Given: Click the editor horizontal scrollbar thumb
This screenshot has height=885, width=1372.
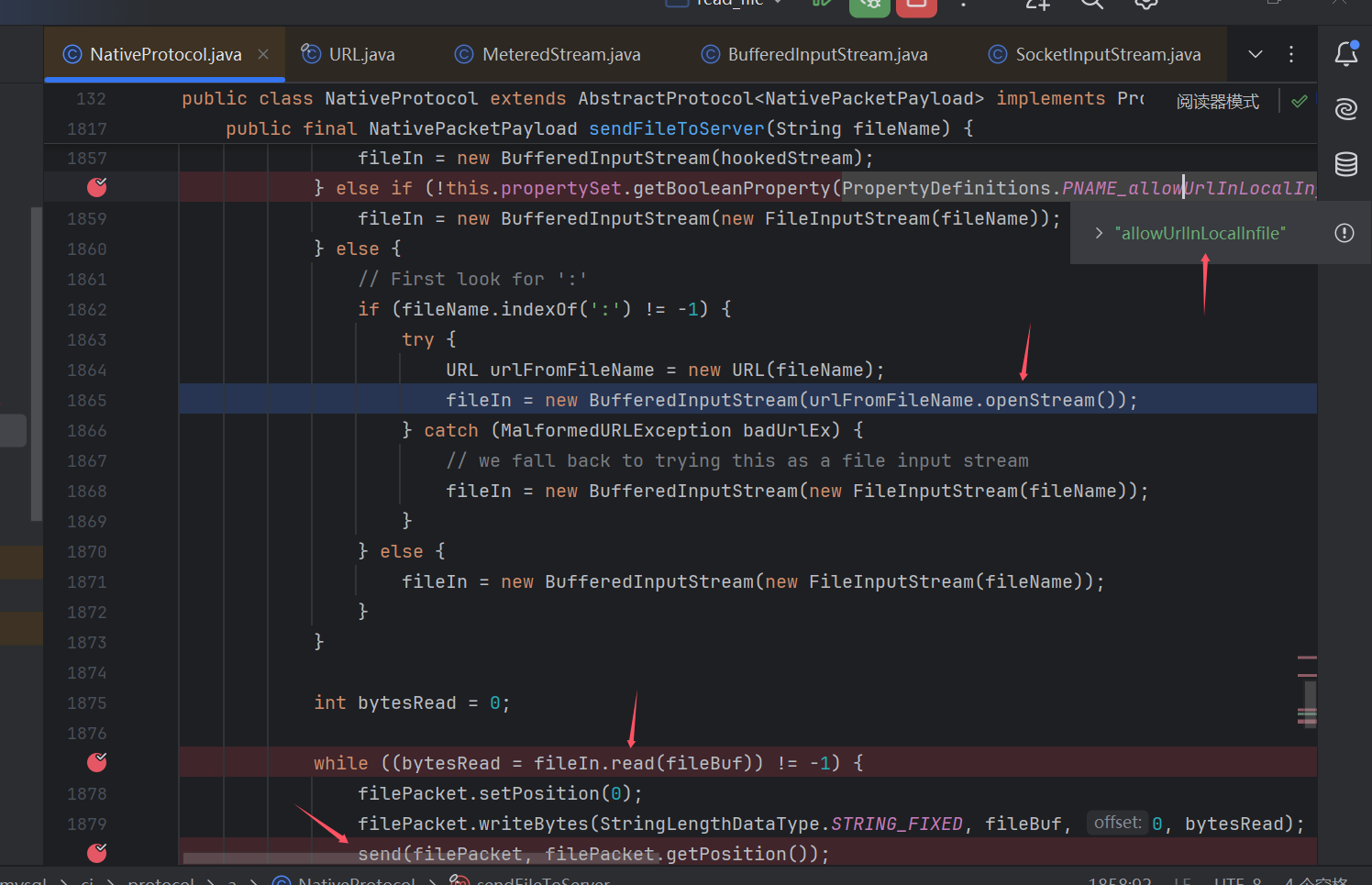Looking at the screenshot, I should click(x=422, y=858).
